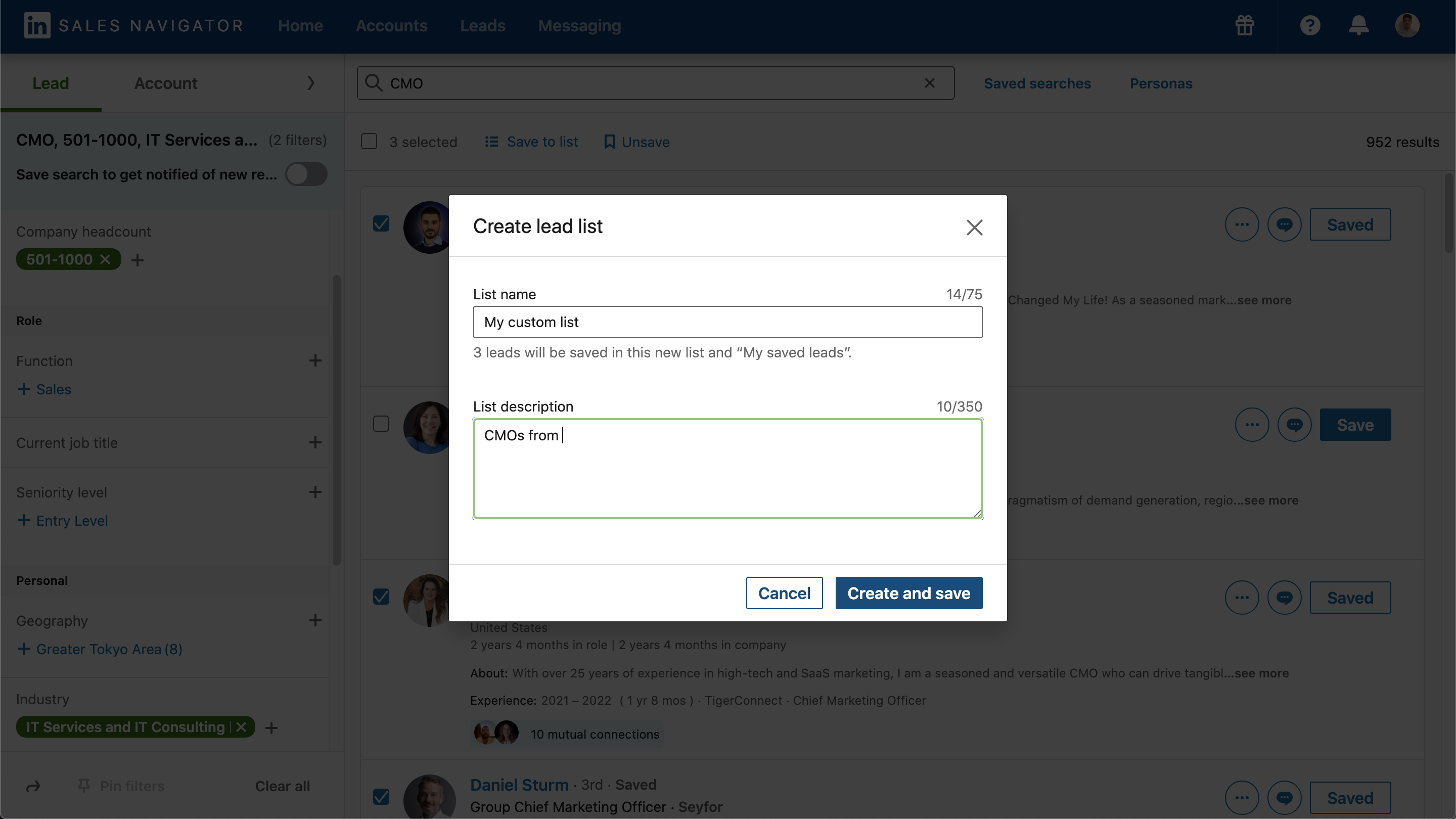Click into the List name field

point(728,322)
